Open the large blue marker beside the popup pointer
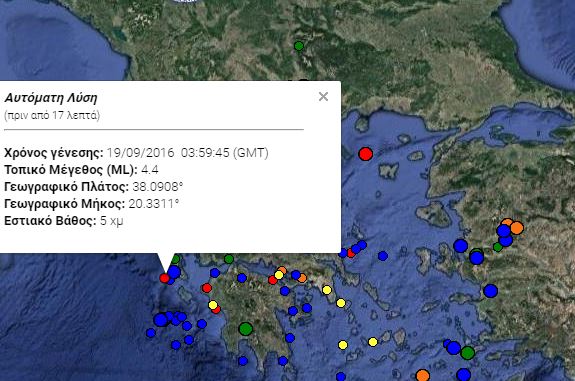Image resolution: width=575 pixels, height=381 pixels. coord(174,272)
